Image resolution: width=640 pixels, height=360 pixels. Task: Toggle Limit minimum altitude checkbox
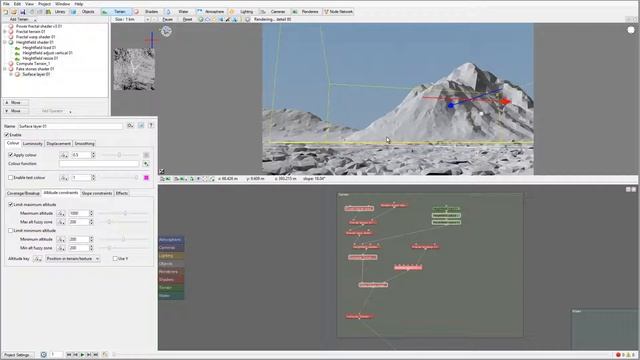[x=11, y=231]
